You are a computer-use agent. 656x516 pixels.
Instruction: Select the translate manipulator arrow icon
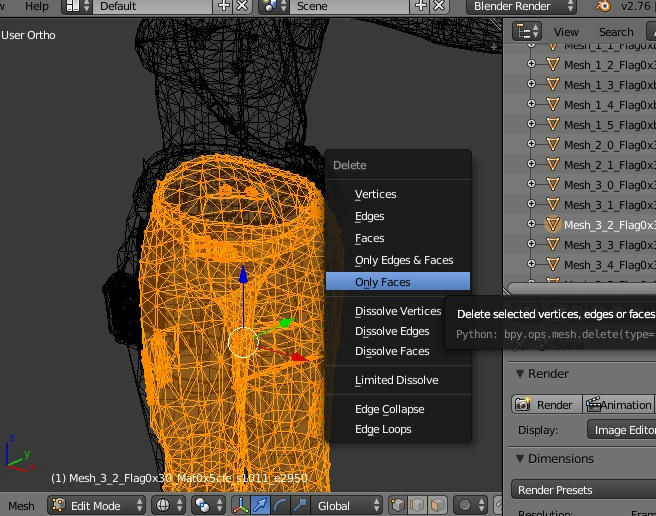tap(260, 505)
